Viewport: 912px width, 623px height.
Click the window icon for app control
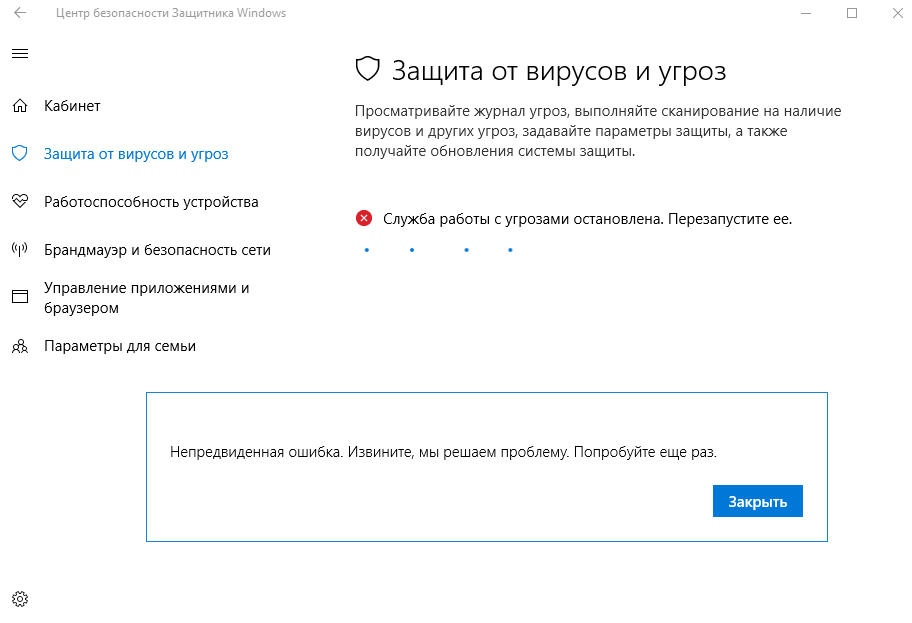click(x=20, y=297)
